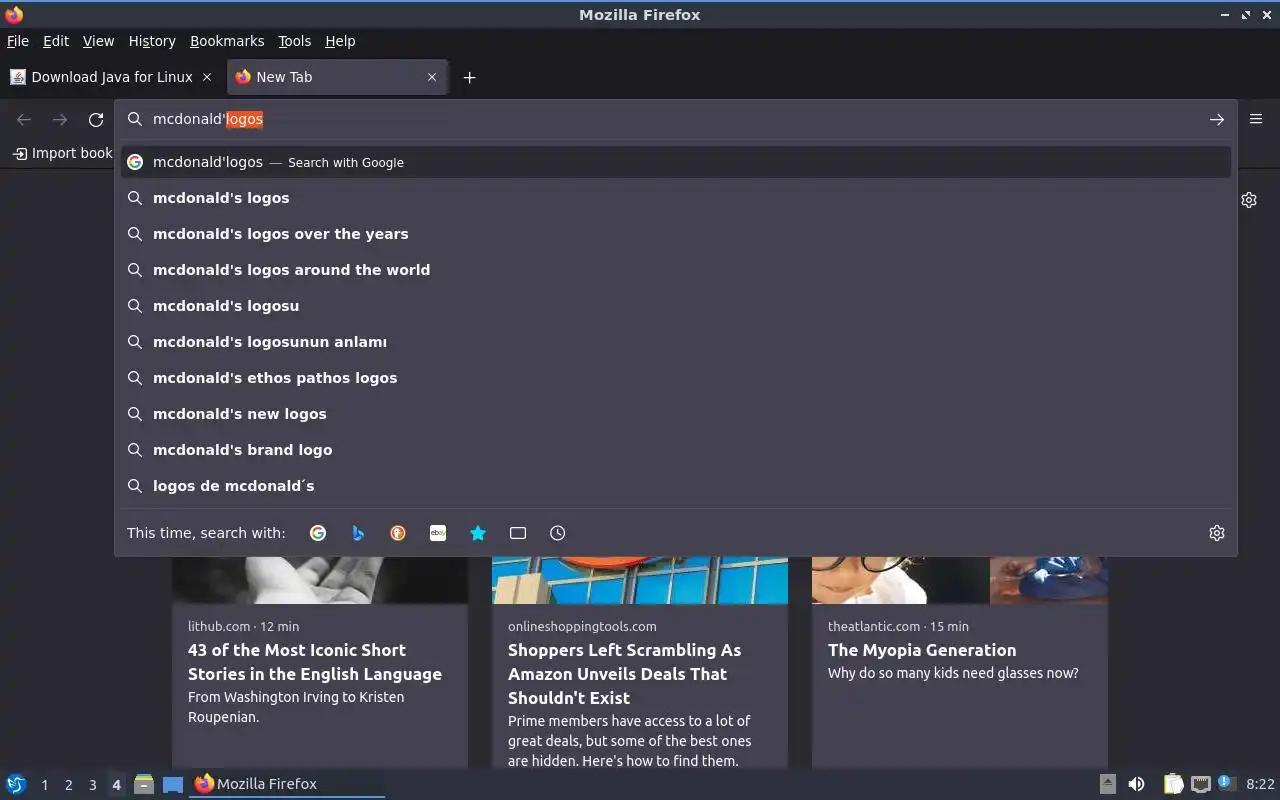Open the Tools menu

tap(295, 41)
